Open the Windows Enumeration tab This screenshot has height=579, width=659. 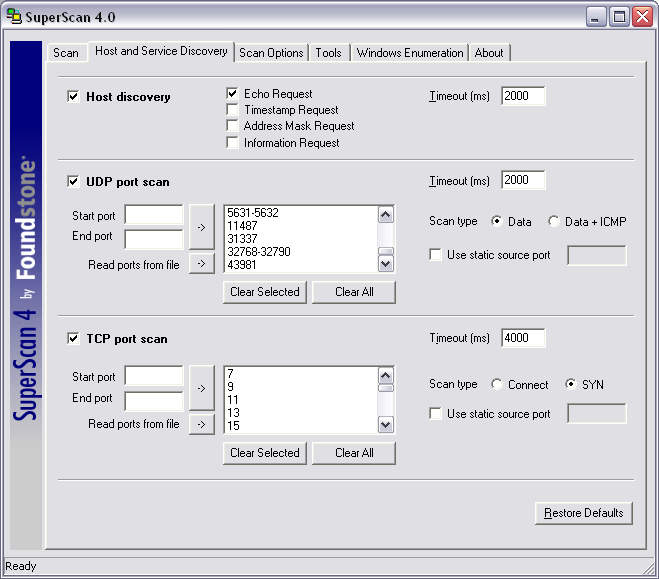pos(410,53)
